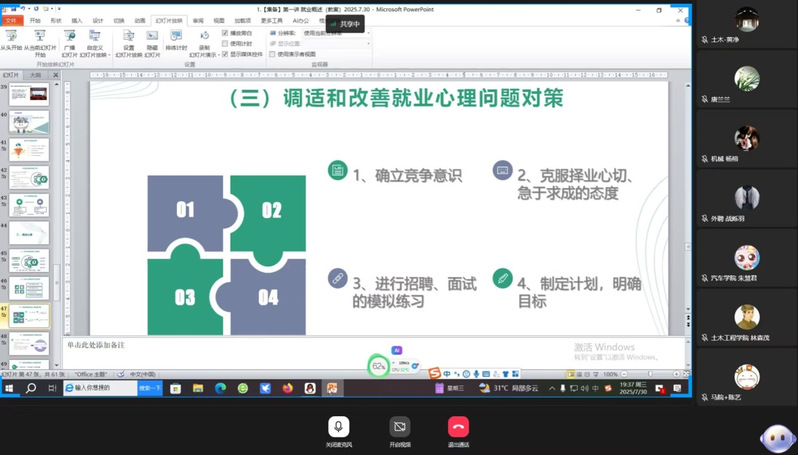Adjust the zoom slider in status bar
Image resolution: width=798 pixels, height=455 pixels.
click(x=650, y=374)
